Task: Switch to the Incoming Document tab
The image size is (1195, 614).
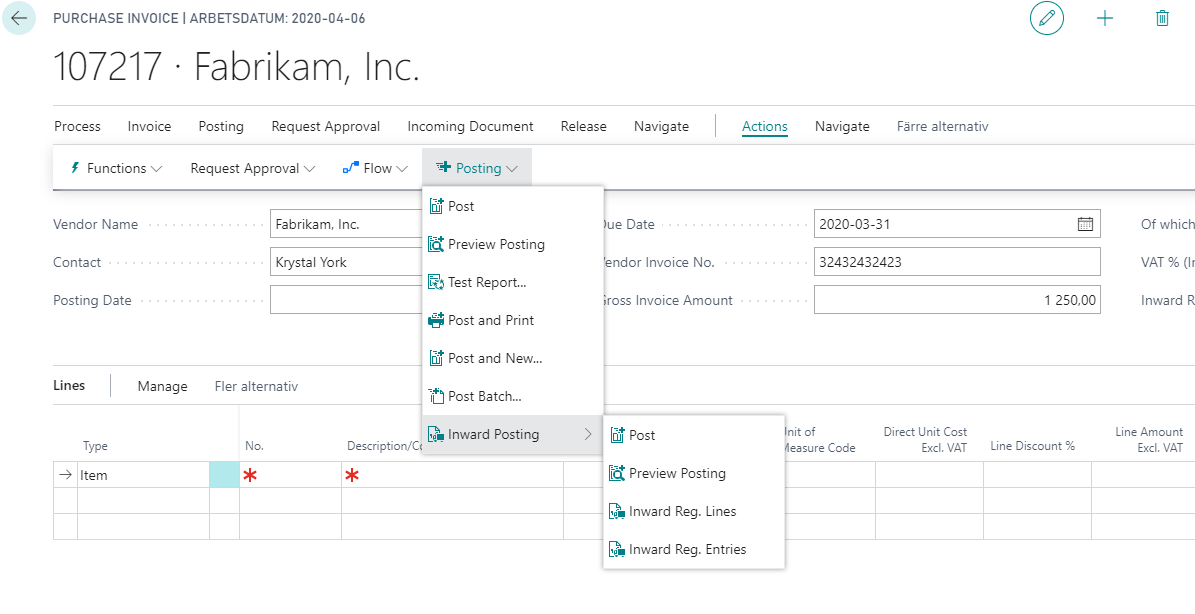Action: (x=470, y=126)
